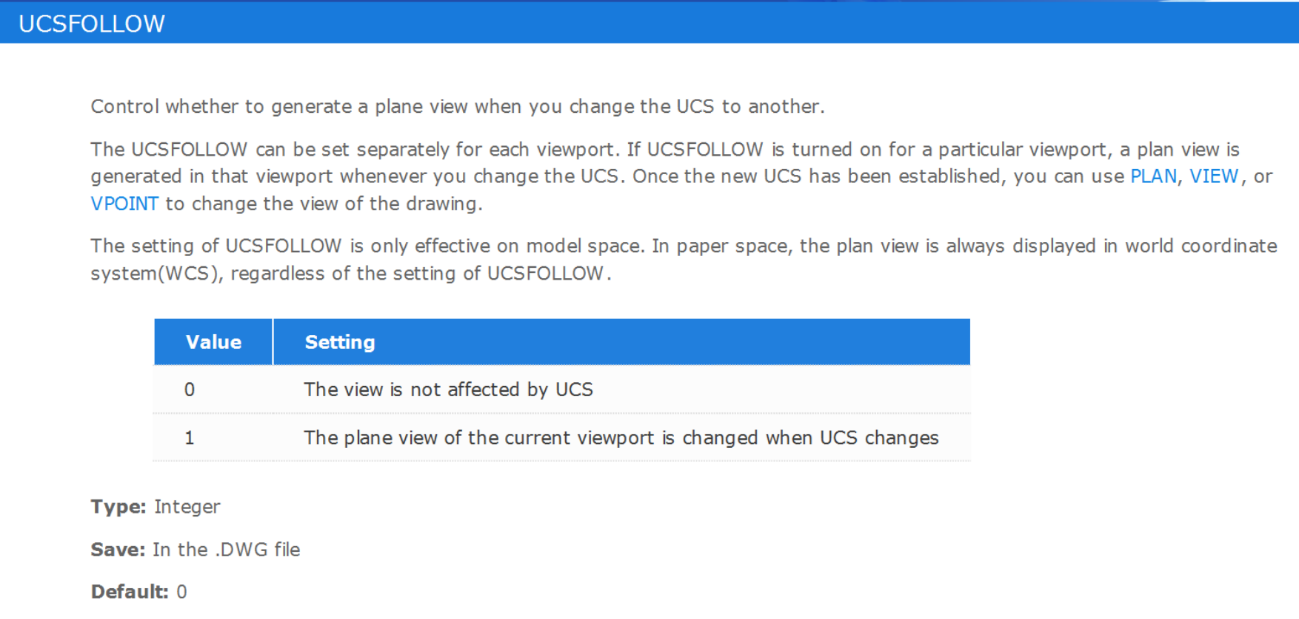Click the paragraph describing separate viewport settings
The height and width of the screenshot is (619, 1299).
click(x=681, y=176)
